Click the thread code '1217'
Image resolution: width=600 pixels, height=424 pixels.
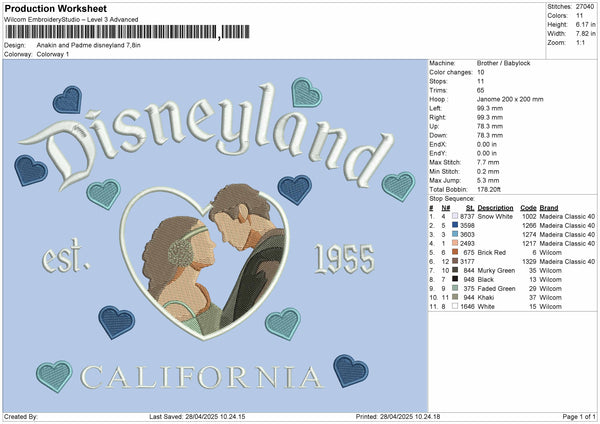click(529, 243)
